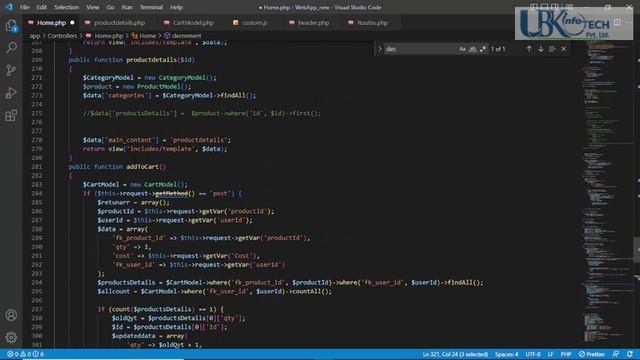Open the Help menu
Viewport: 640px width, 360px height.
[x=176, y=7]
